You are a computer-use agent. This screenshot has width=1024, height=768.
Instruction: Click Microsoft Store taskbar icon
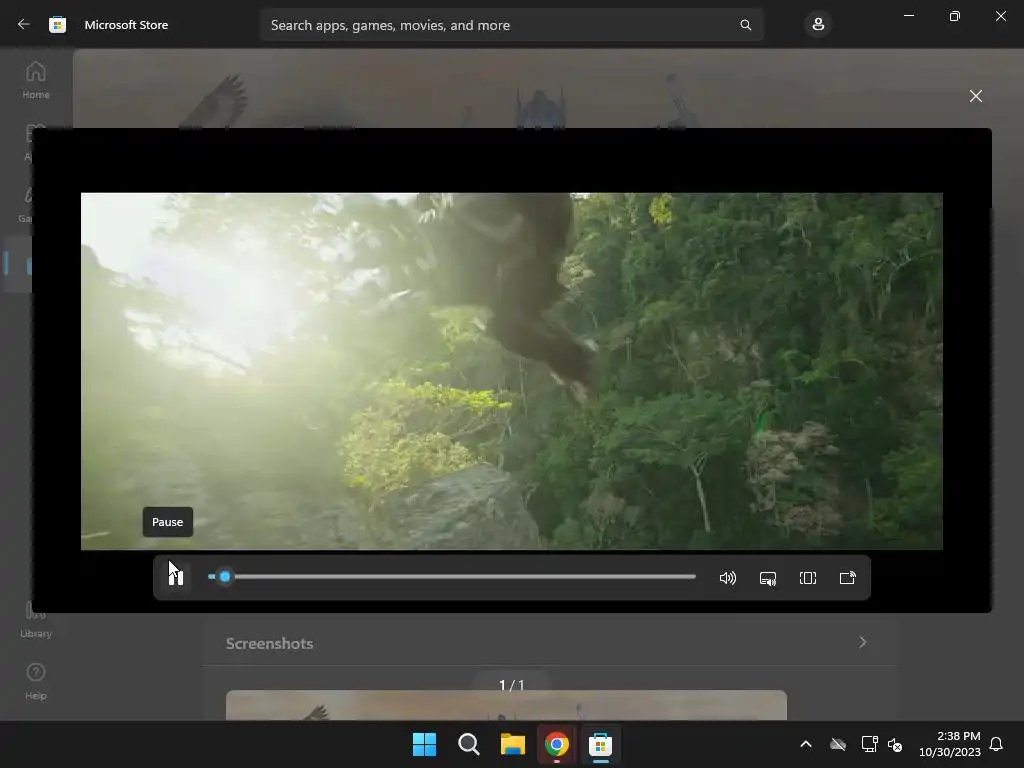pos(600,744)
